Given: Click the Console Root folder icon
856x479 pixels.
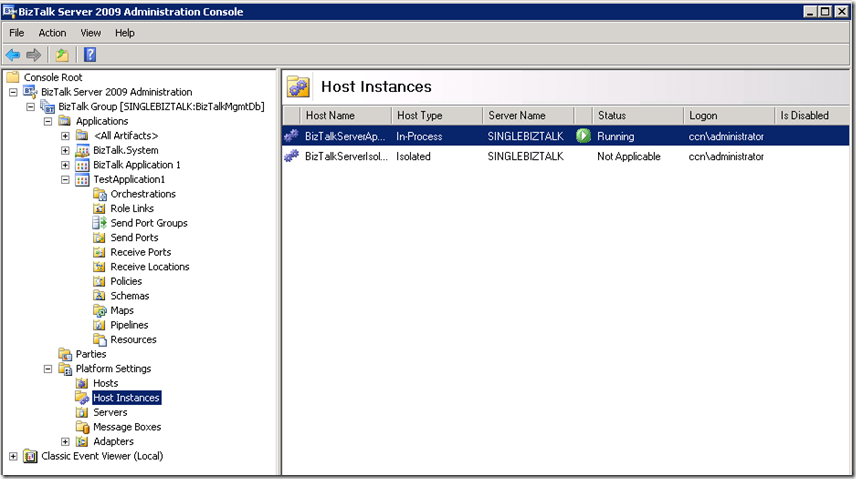Looking at the screenshot, I should click(x=13, y=77).
